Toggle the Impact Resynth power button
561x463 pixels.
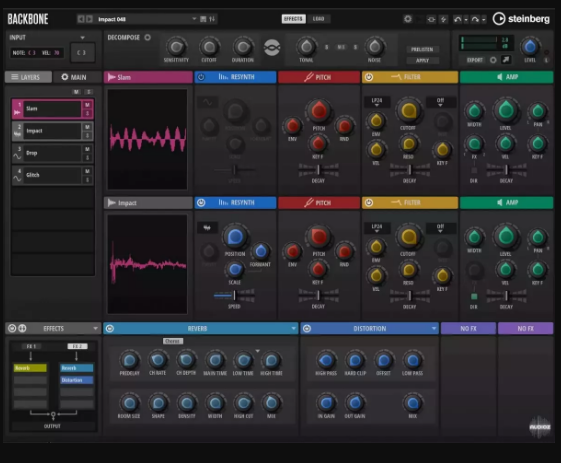coord(201,203)
